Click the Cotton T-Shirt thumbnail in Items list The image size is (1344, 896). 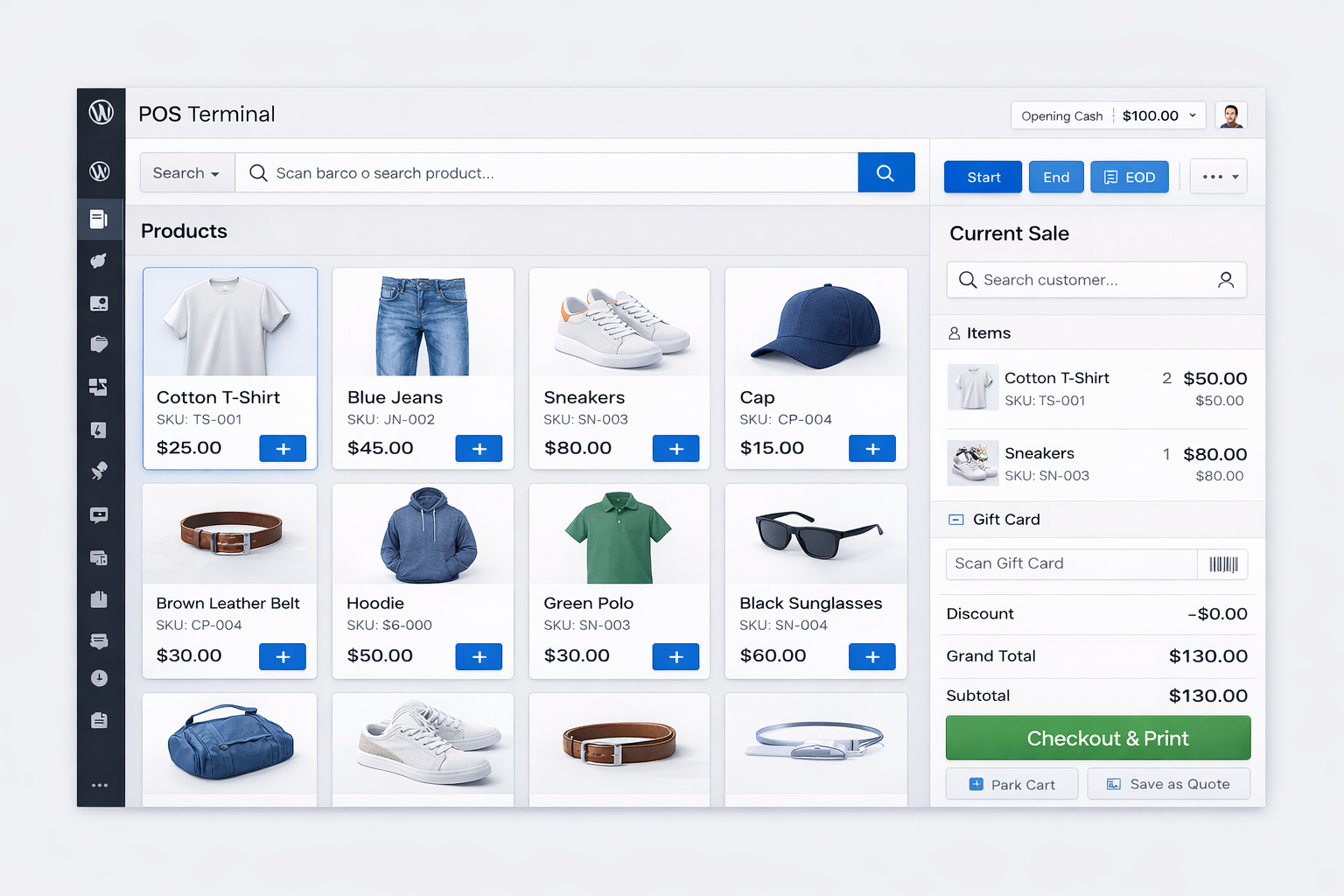pos(972,387)
